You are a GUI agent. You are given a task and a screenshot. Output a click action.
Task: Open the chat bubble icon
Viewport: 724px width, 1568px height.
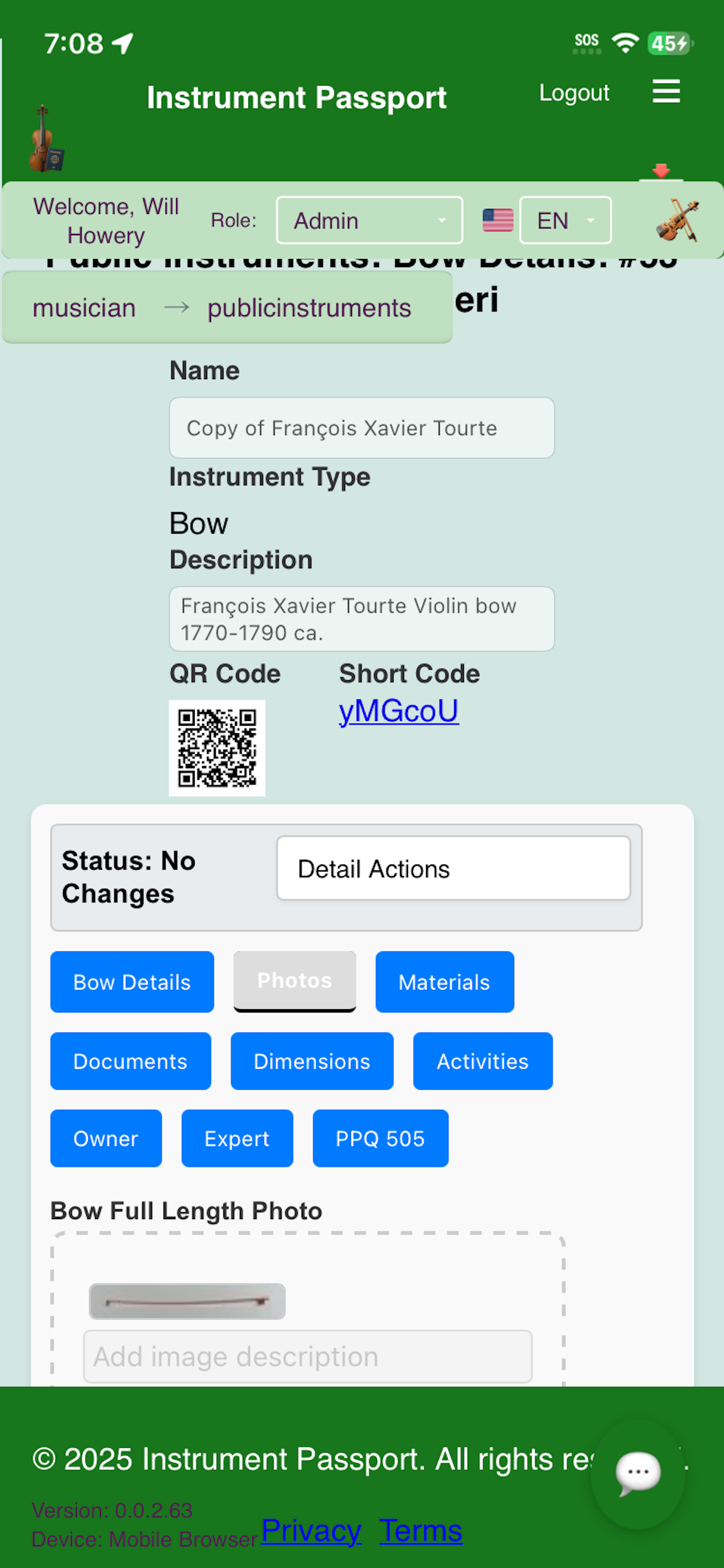pyautogui.click(x=638, y=1473)
